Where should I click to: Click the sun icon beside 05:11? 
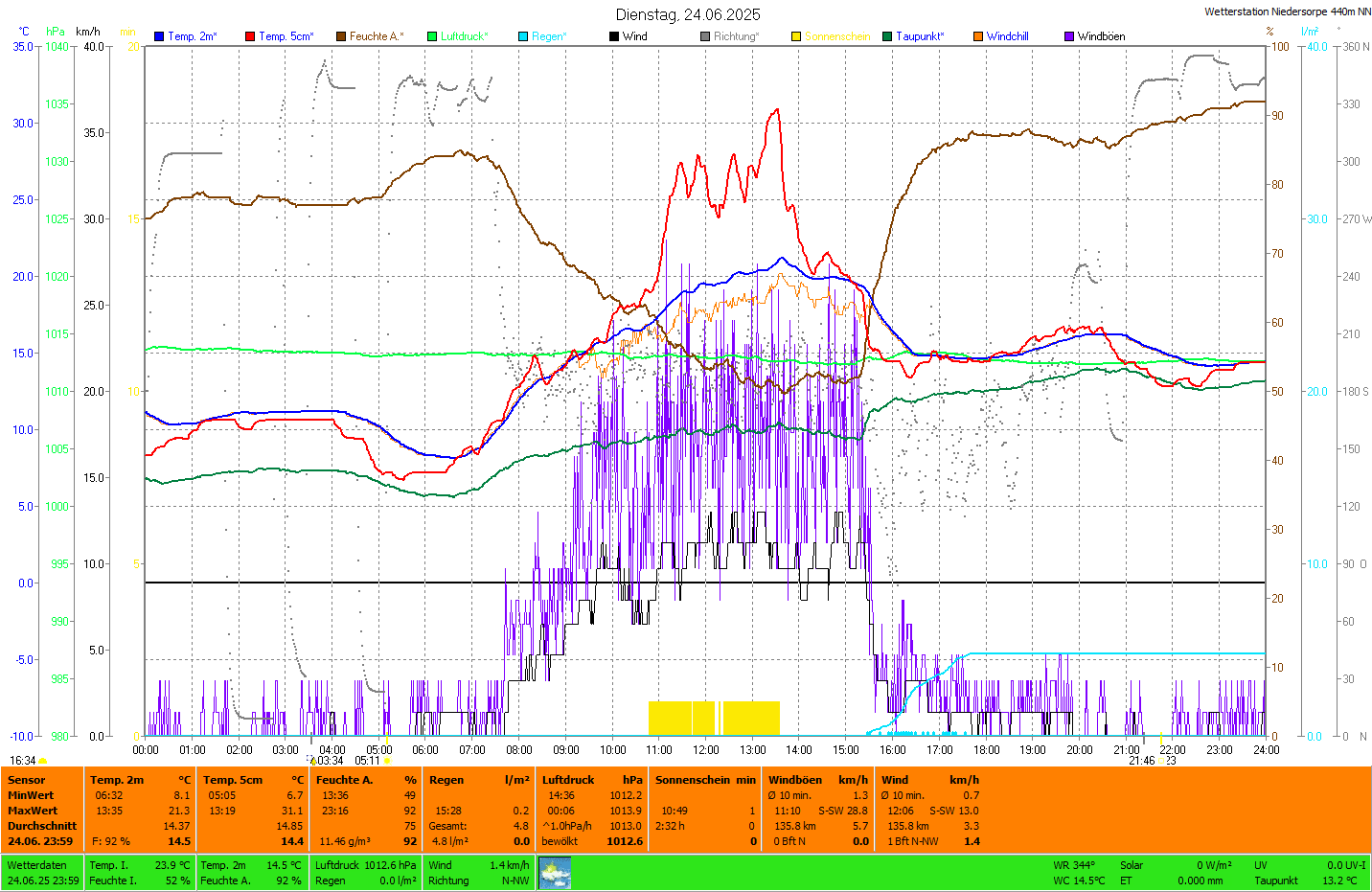(387, 761)
